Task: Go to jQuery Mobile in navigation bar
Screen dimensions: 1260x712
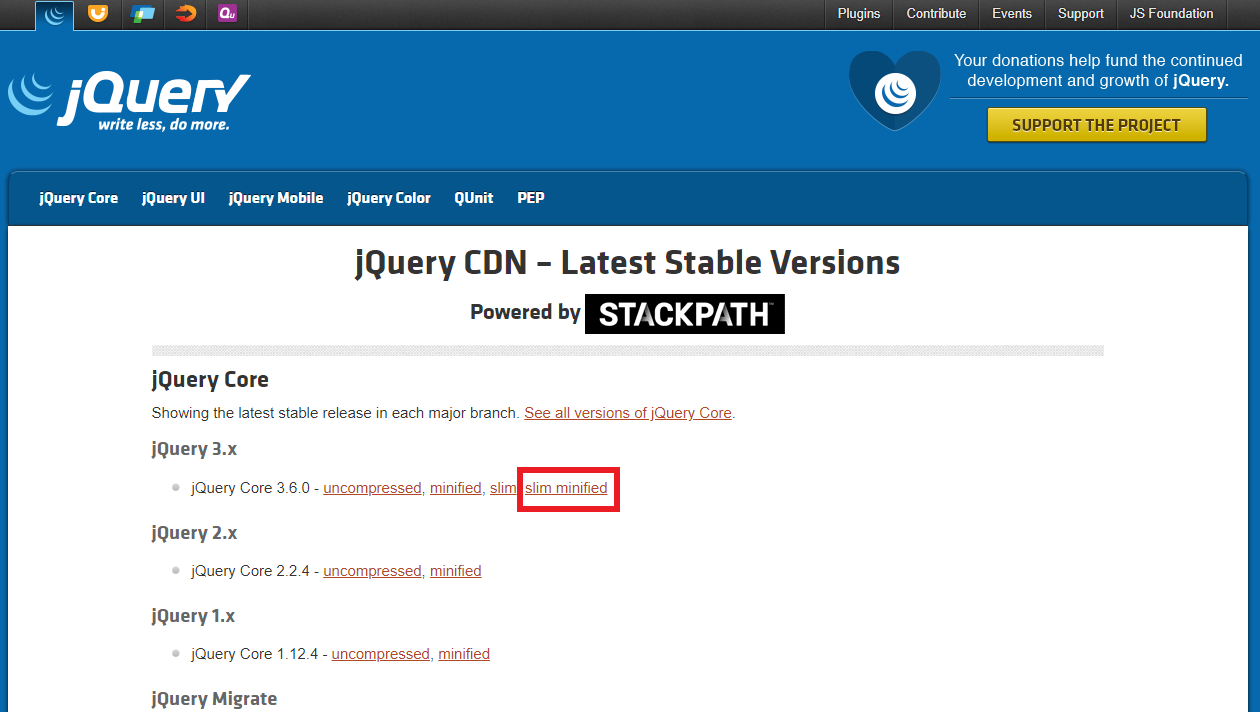Action: tap(276, 198)
